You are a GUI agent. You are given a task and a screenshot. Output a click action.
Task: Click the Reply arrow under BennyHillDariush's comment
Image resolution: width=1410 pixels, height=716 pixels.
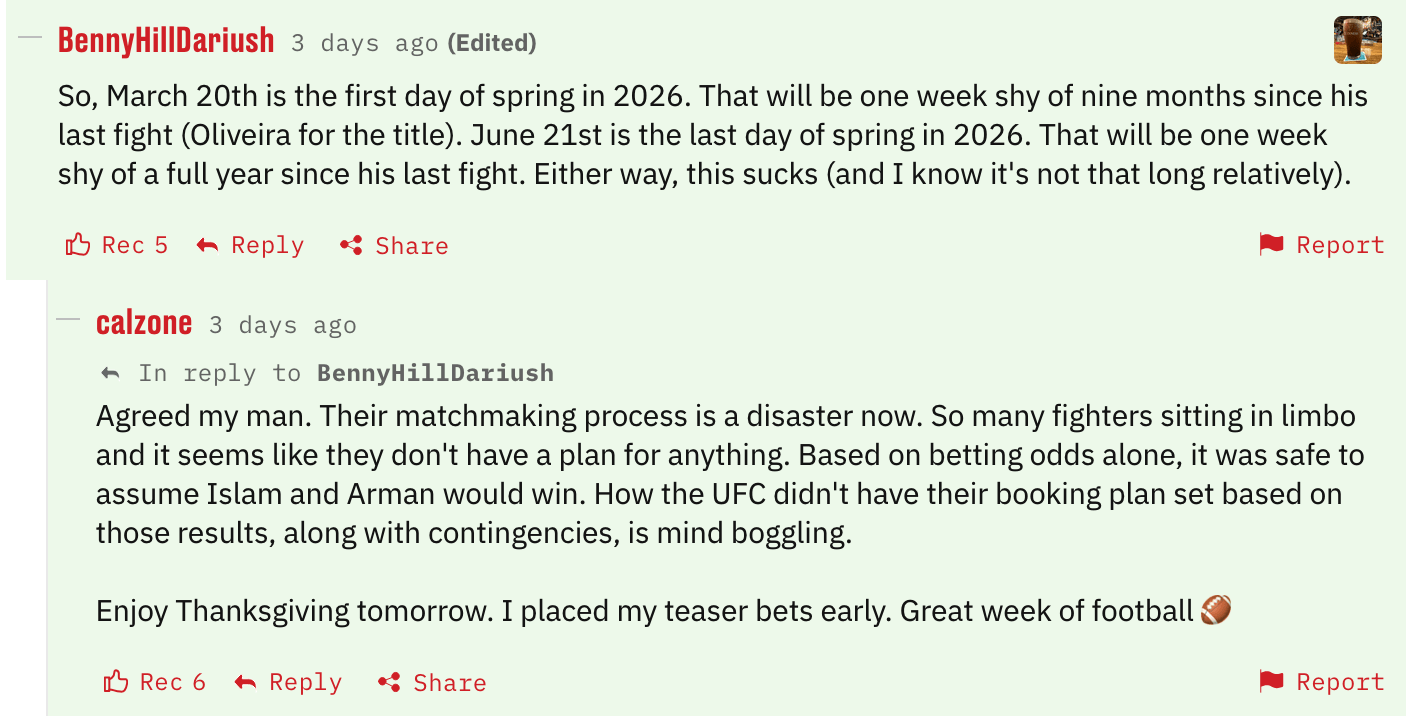(207, 245)
